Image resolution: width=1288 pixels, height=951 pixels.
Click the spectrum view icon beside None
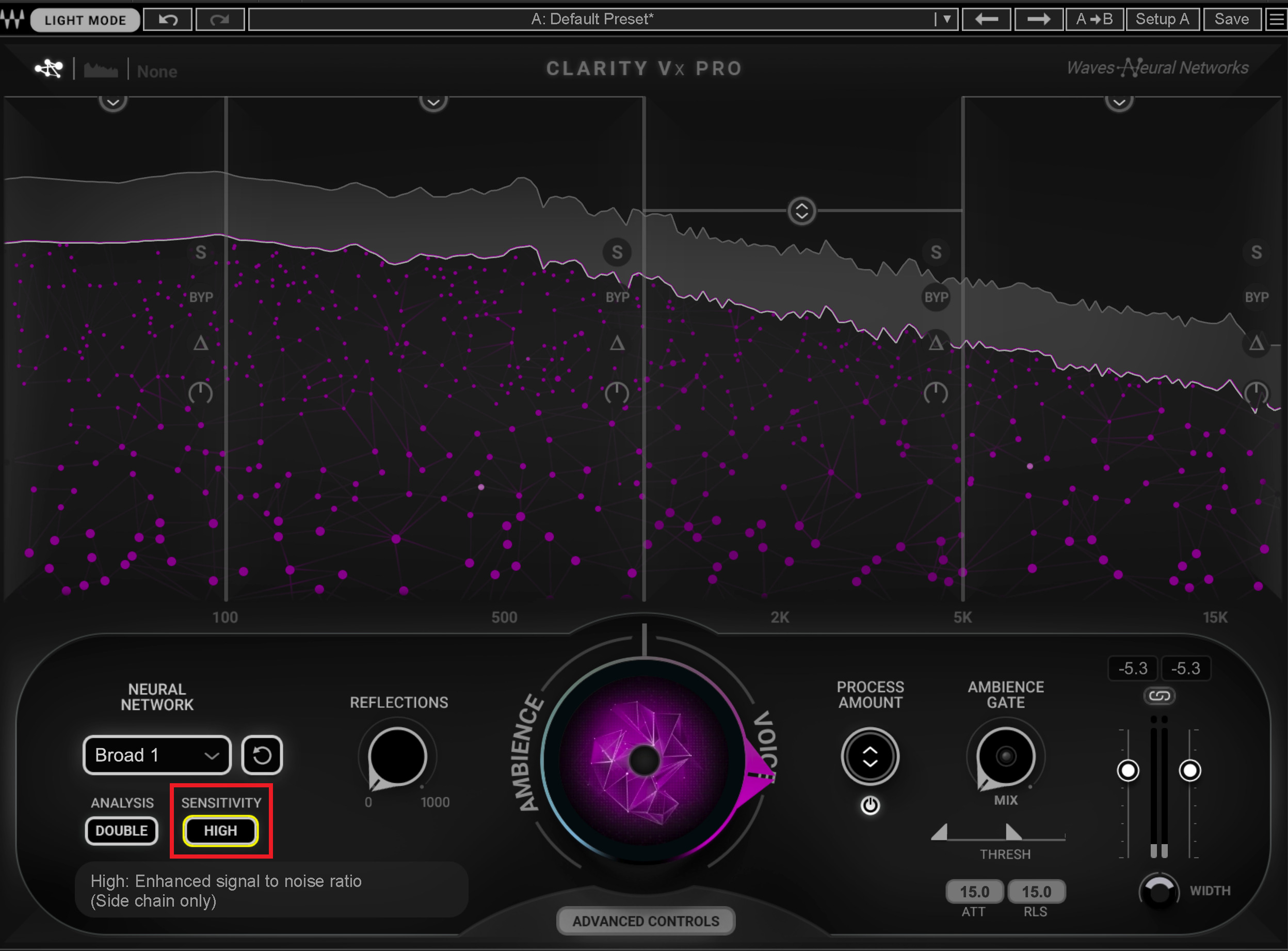101,71
